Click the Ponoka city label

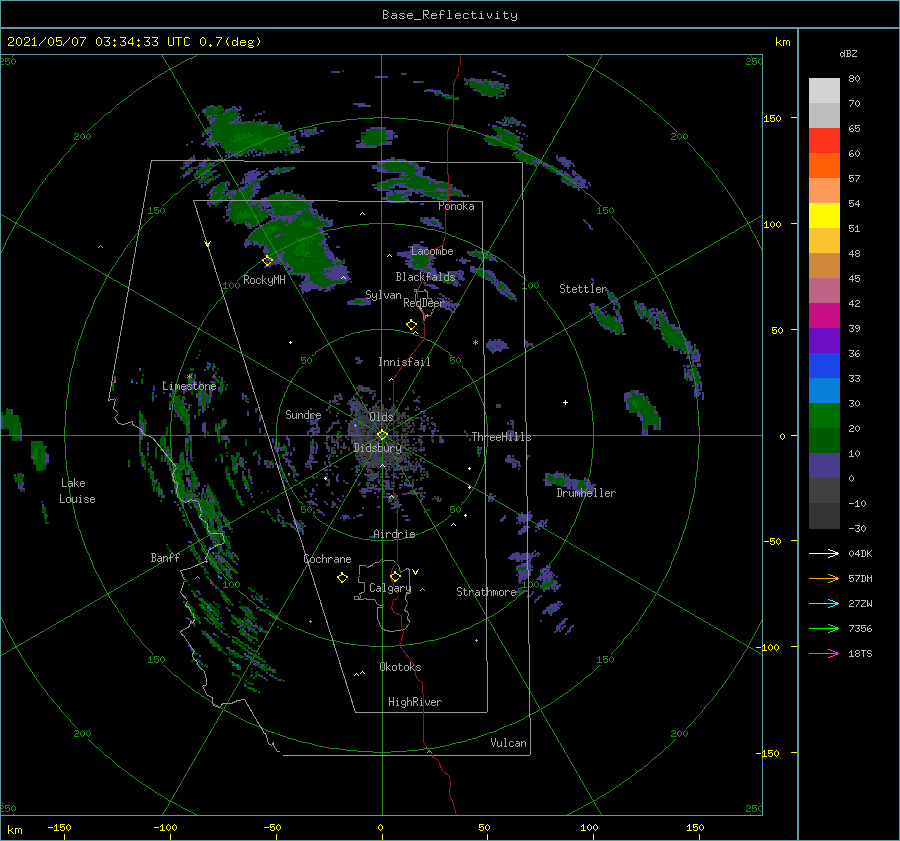tap(456, 207)
